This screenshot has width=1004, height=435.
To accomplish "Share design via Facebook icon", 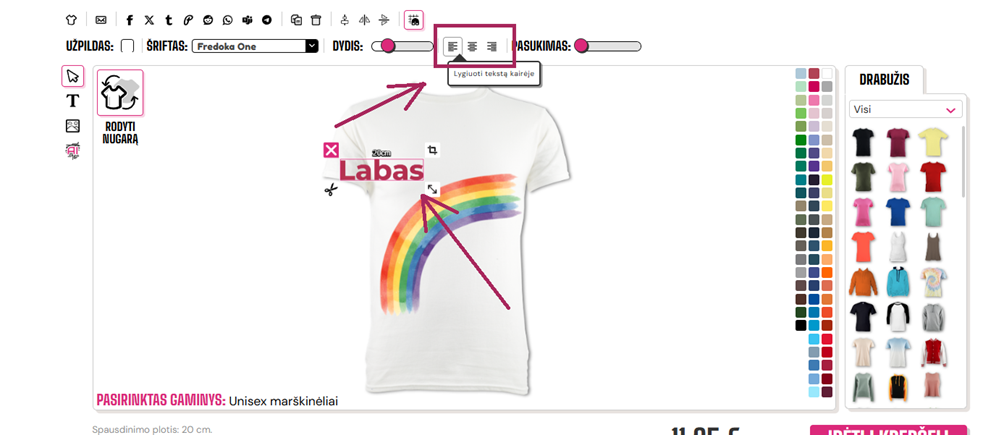I will (x=130, y=20).
